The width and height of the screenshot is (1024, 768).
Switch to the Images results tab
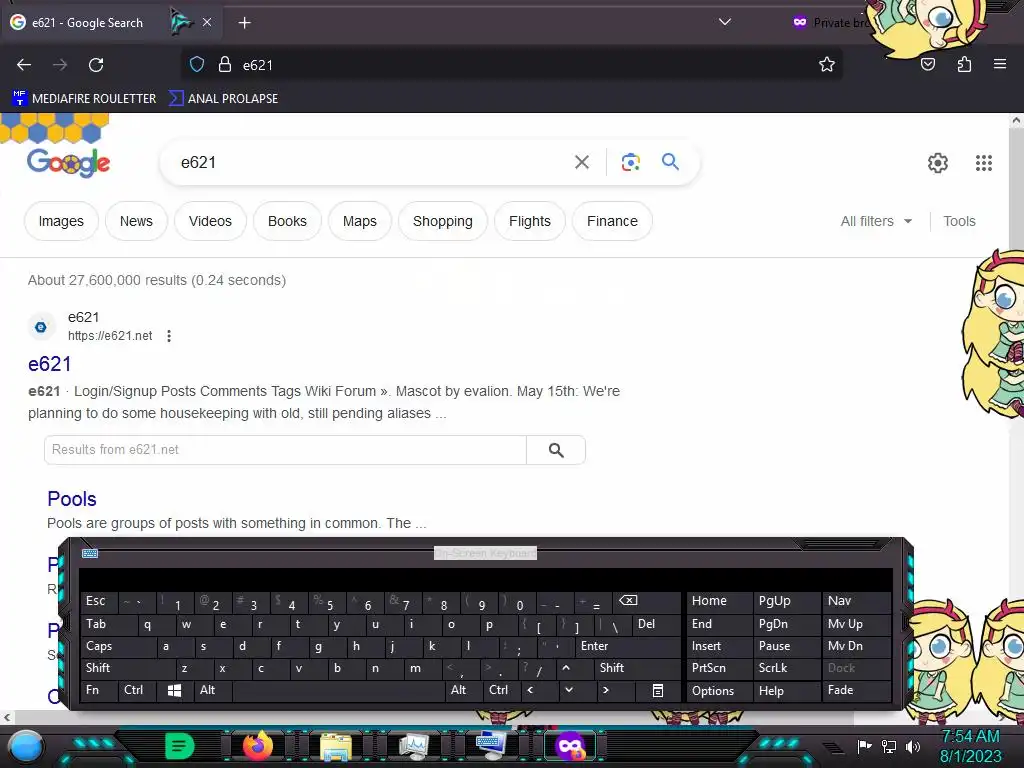click(x=61, y=221)
